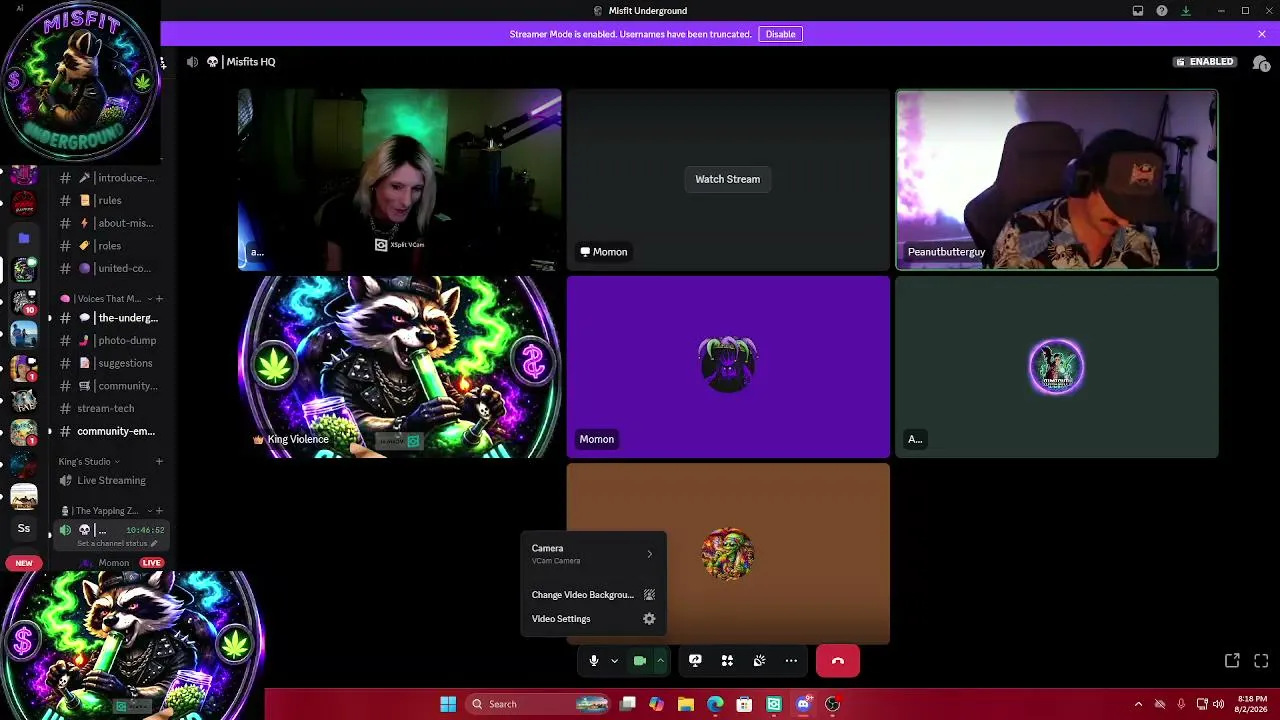Open more call options ellipsis

coord(791,661)
